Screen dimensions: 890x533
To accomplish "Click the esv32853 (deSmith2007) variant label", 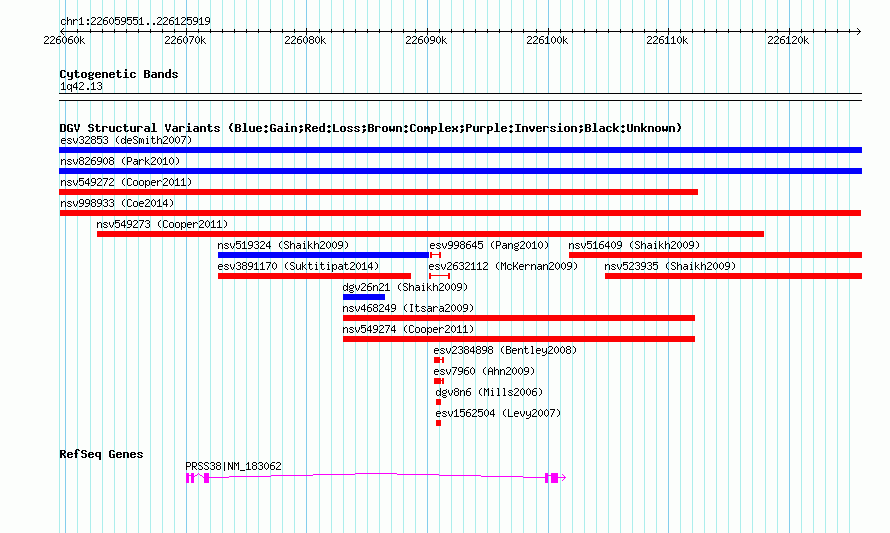I will click(126, 140).
